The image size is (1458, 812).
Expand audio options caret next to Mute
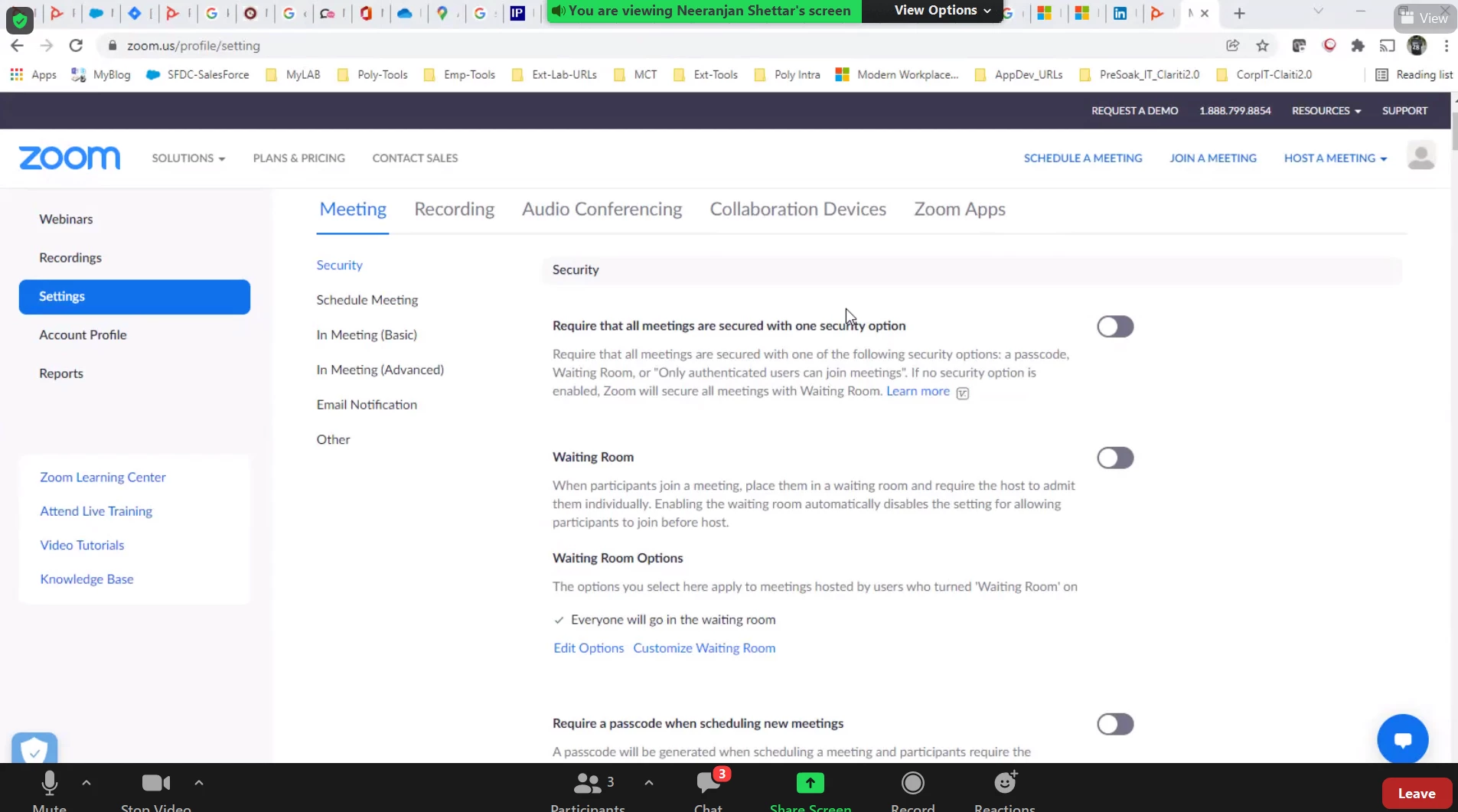click(x=86, y=782)
